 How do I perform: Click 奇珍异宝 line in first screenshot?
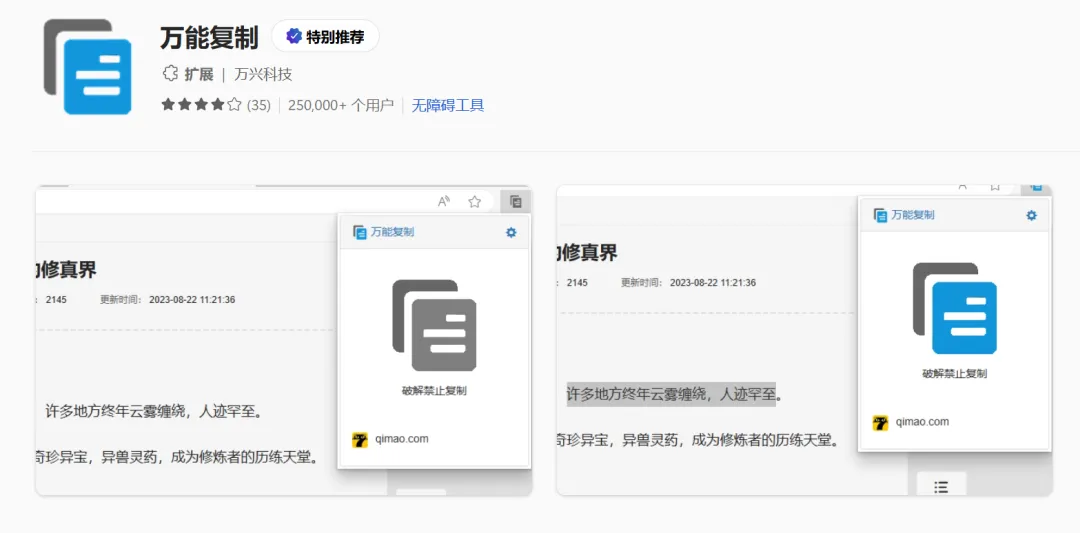click(176, 457)
